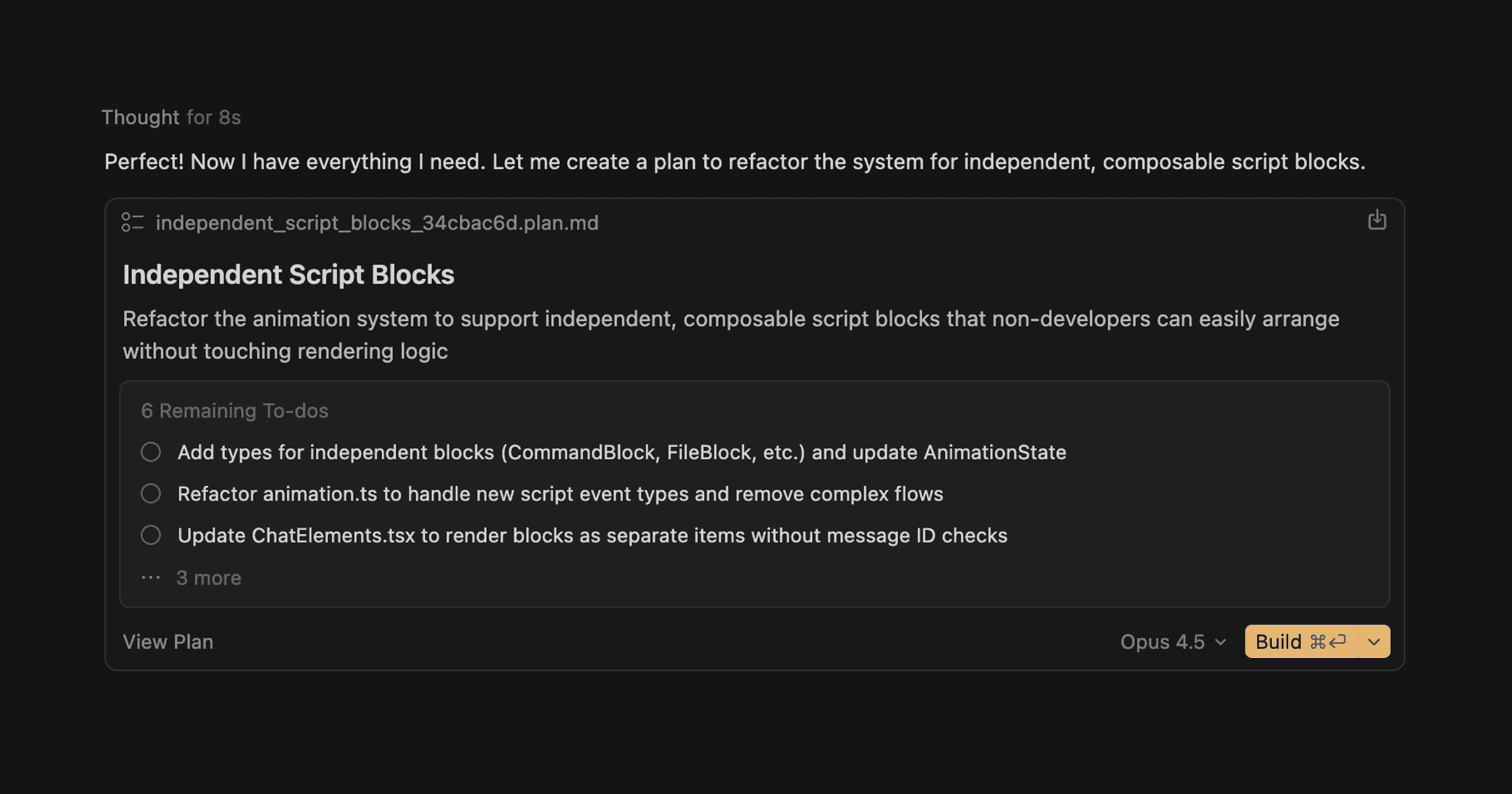Click the checklist icon beside the plan filename
1512x794 pixels.
click(x=133, y=222)
